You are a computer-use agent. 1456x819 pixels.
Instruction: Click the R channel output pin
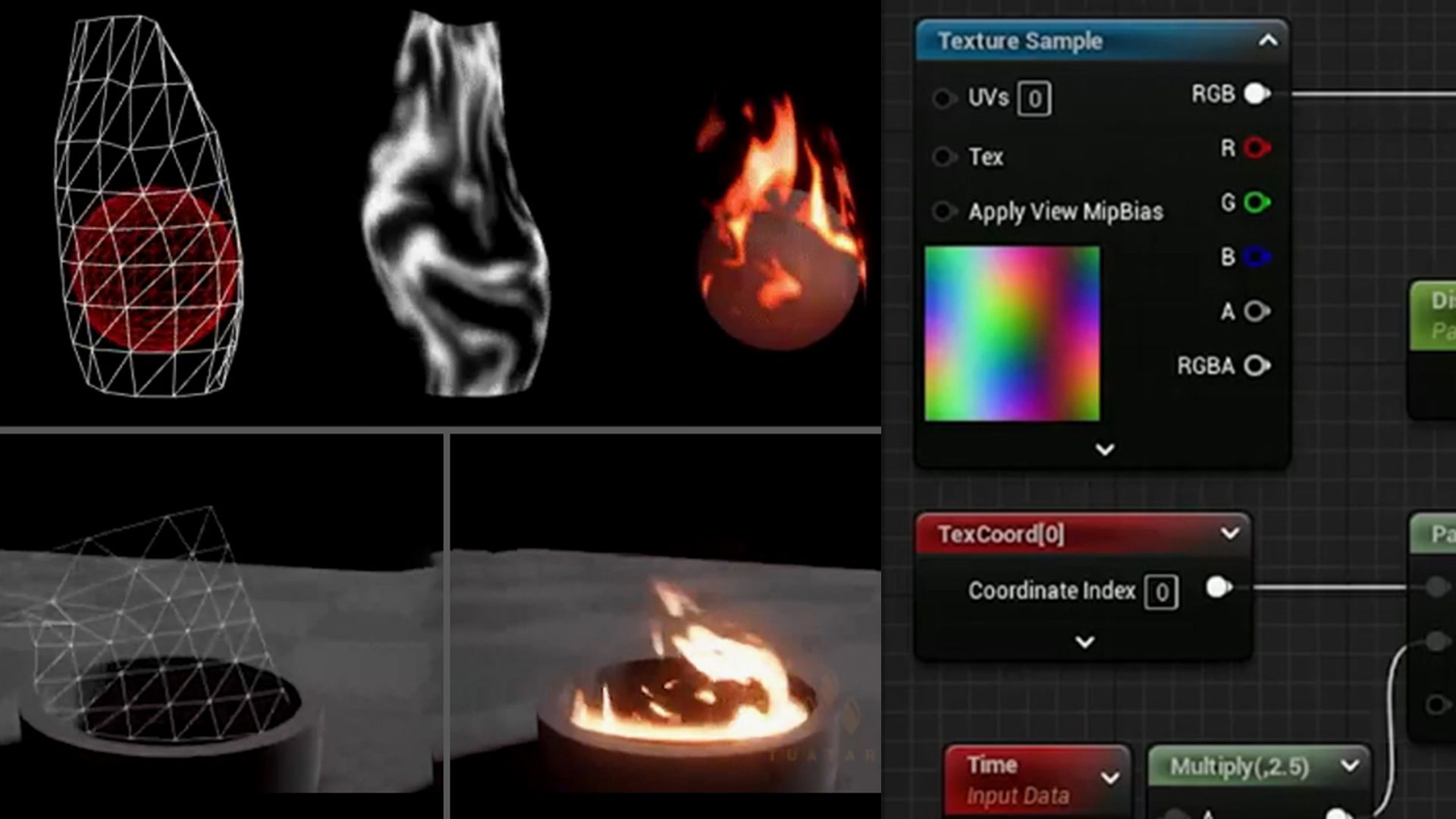(x=1257, y=148)
